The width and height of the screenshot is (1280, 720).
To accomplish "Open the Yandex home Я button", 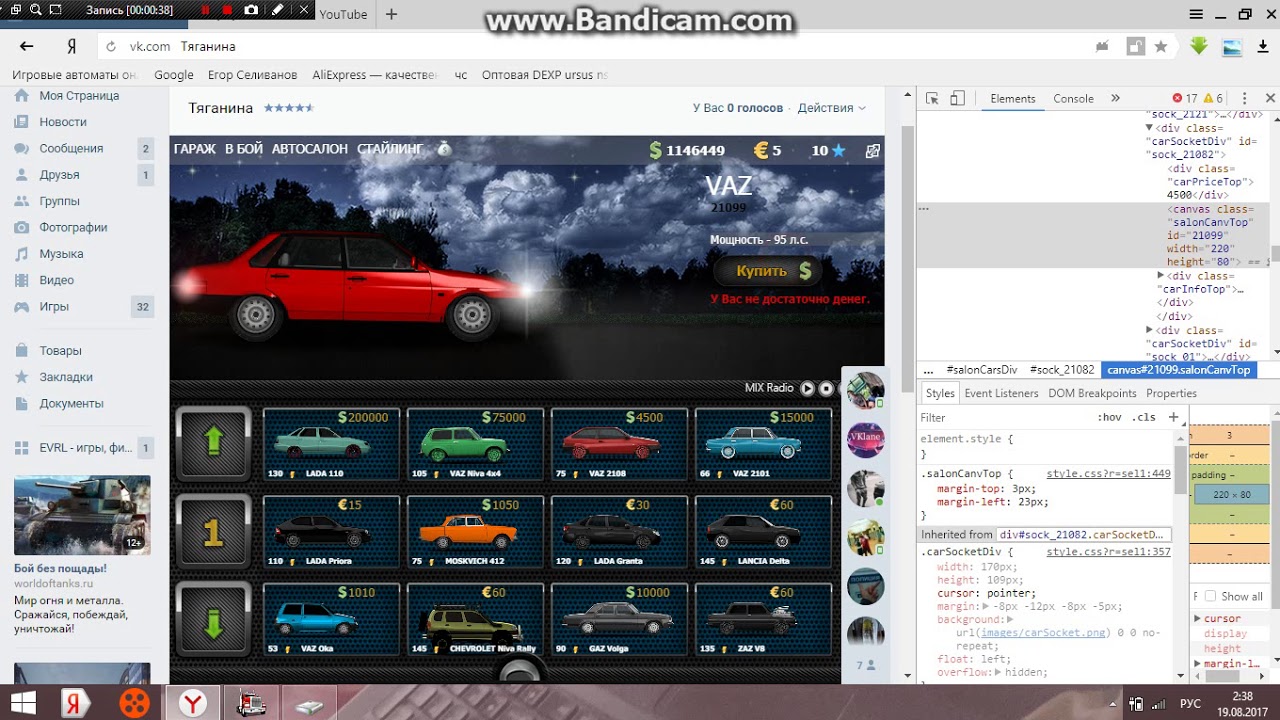I will pyautogui.click(x=72, y=46).
